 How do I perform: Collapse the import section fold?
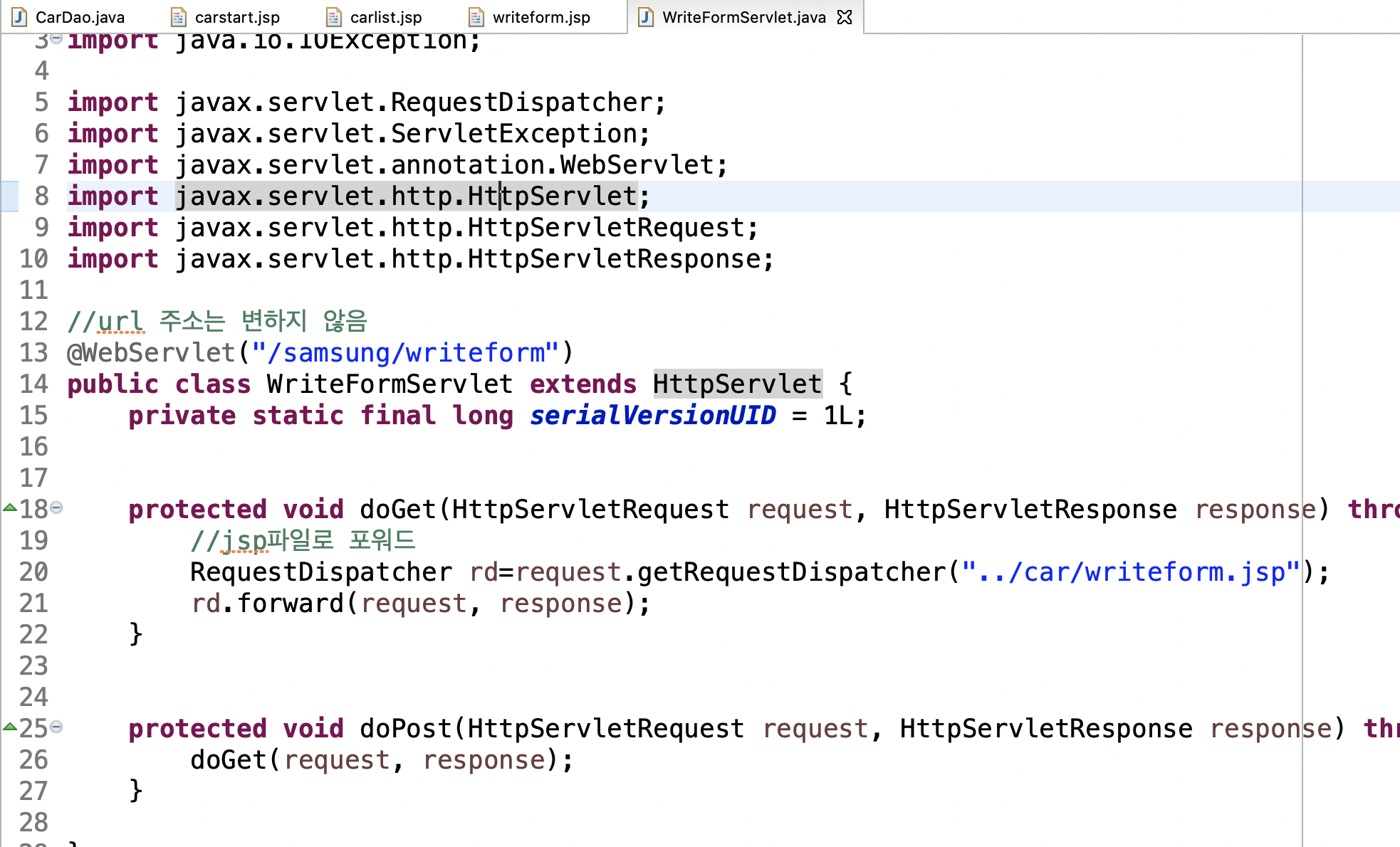[56, 38]
